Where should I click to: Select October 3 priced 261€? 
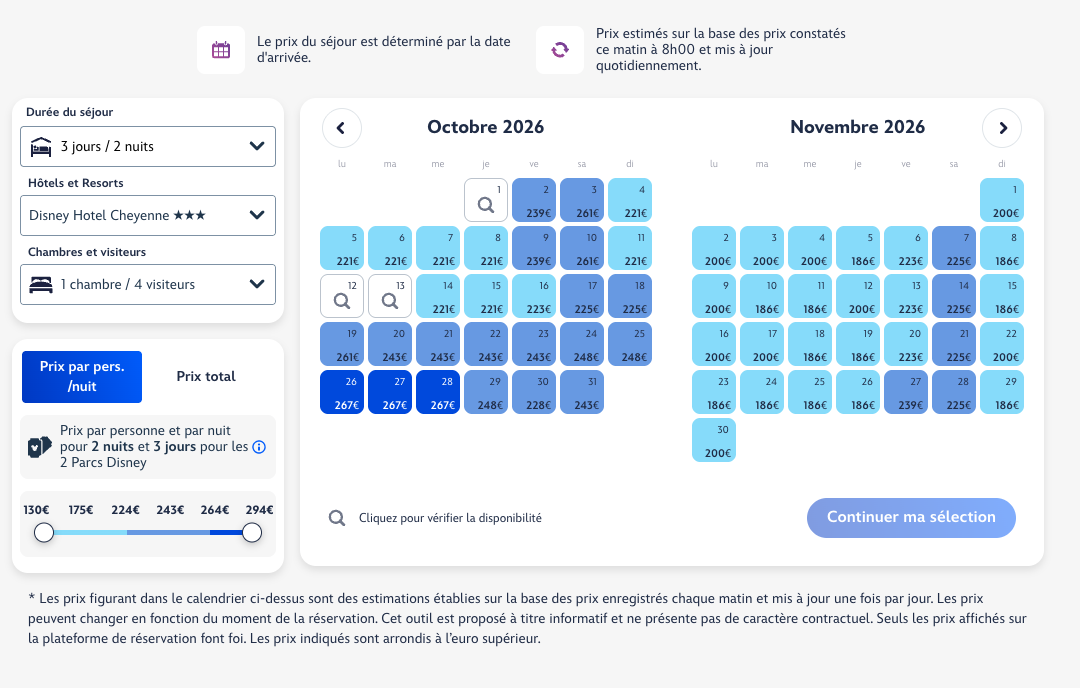(x=582, y=200)
